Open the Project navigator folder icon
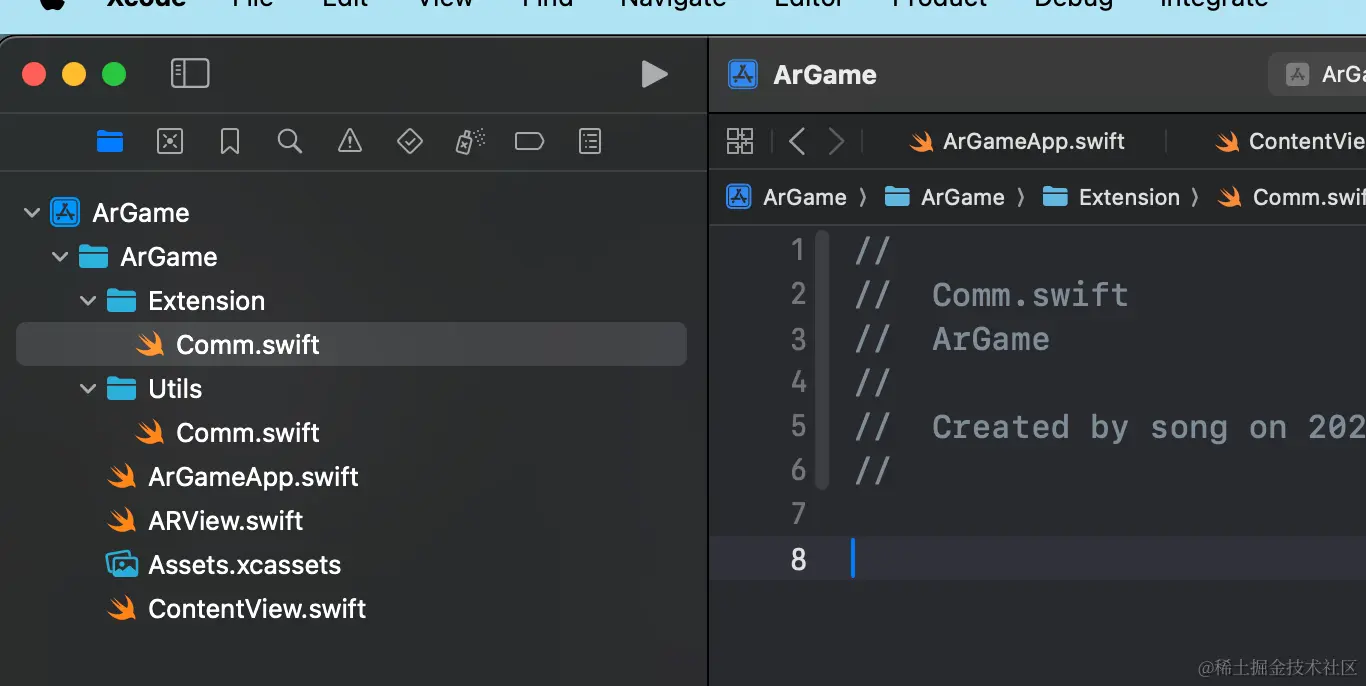Viewport: 1366px width, 686px height. (110, 141)
